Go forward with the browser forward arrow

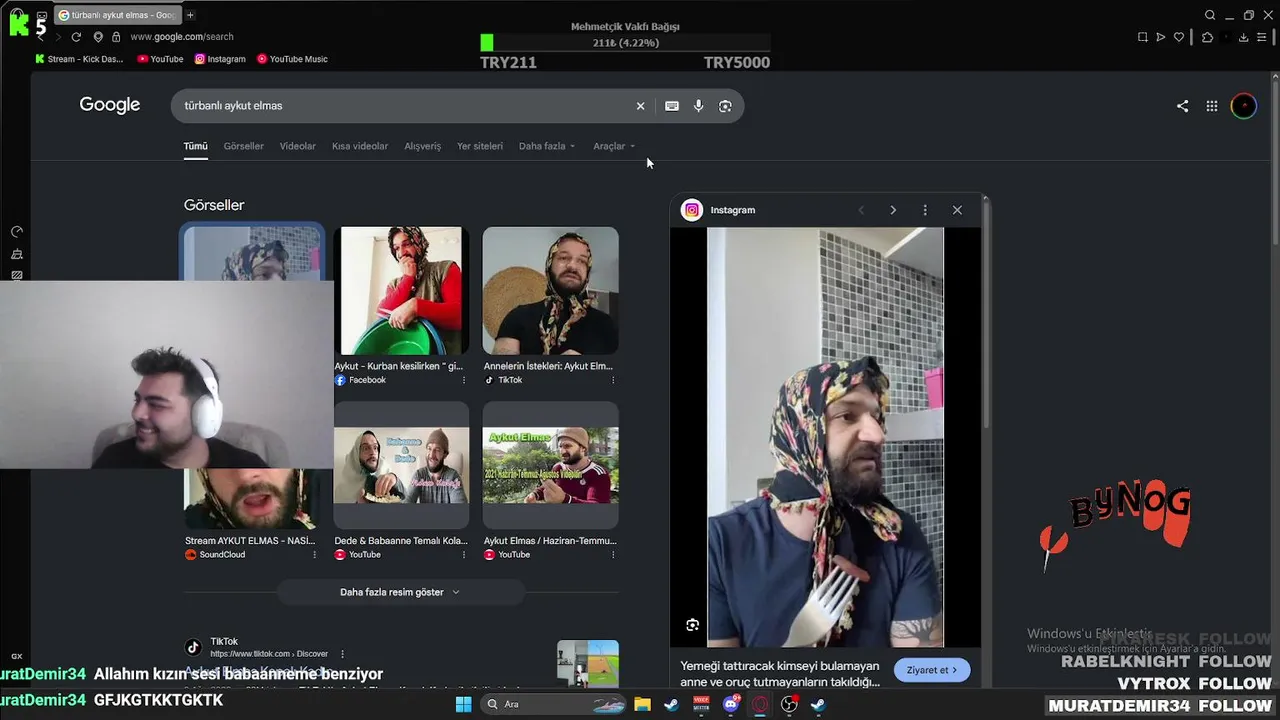(x=57, y=37)
